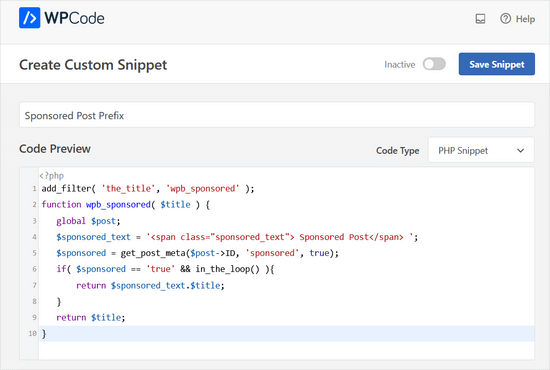Click the Code Type label

397,150
